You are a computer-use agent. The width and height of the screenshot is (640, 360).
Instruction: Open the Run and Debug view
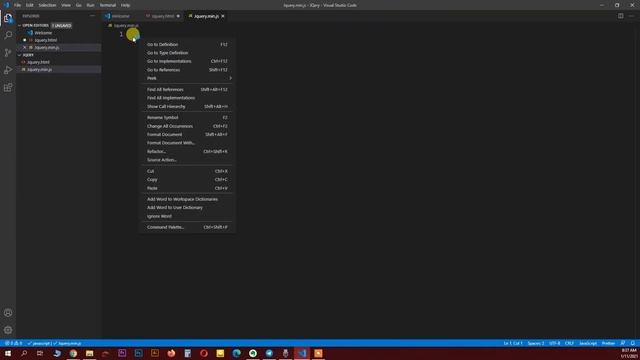pos(8,70)
